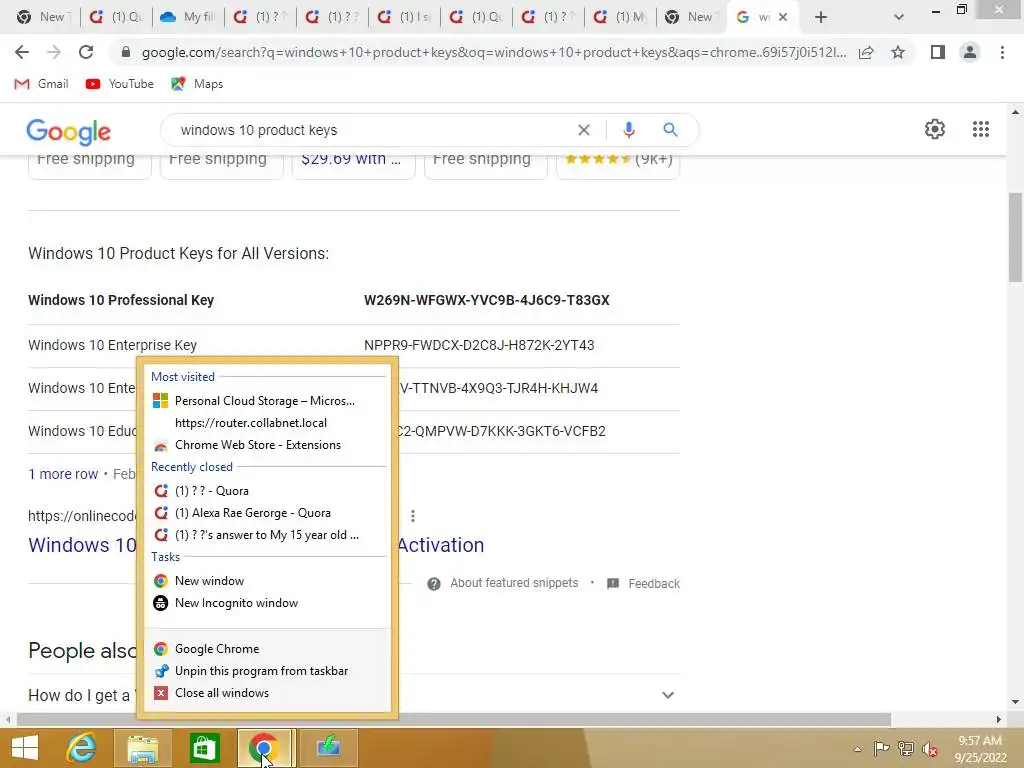The image size is (1024, 768).
Task: Show the tab search dropdown
Action: coord(899,17)
